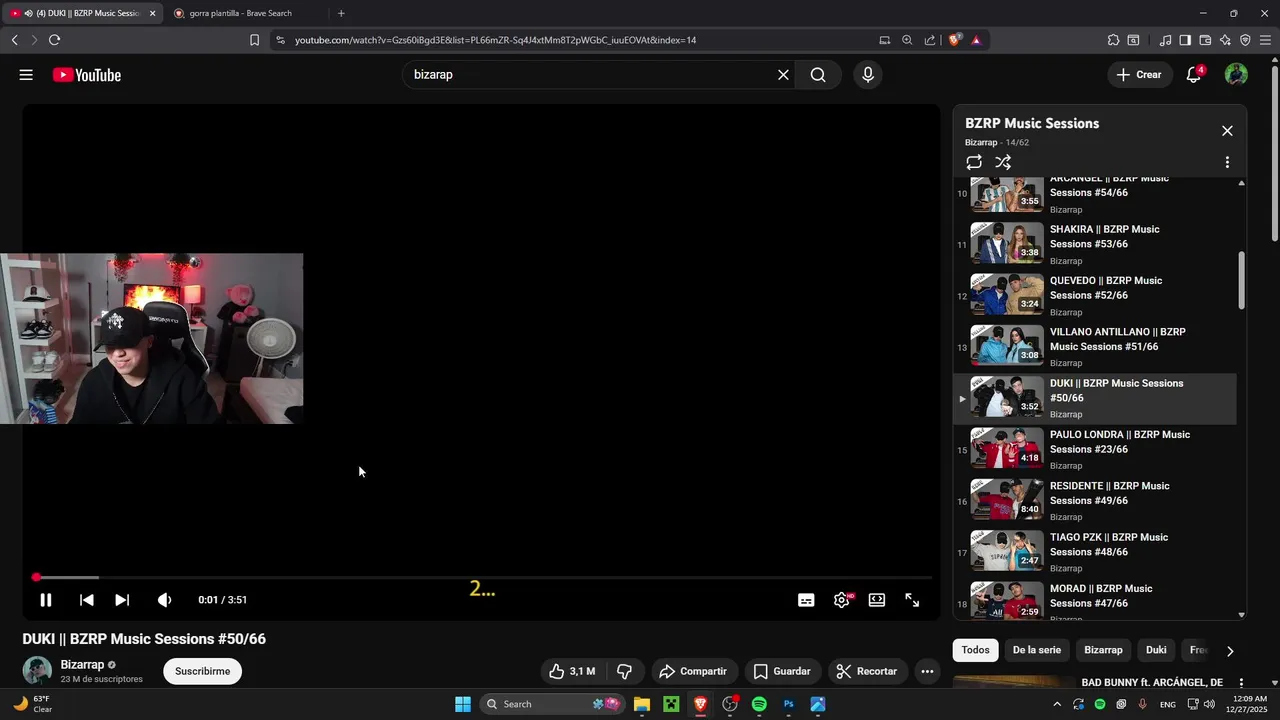This screenshot has width=1280, height=720.
Task: Open account avatar menu
Action: point(1236,75)
